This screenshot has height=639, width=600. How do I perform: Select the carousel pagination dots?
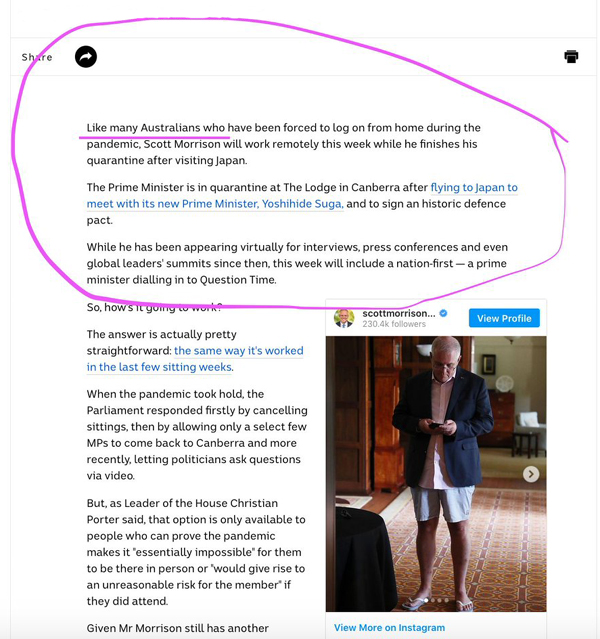click(436, 600)
